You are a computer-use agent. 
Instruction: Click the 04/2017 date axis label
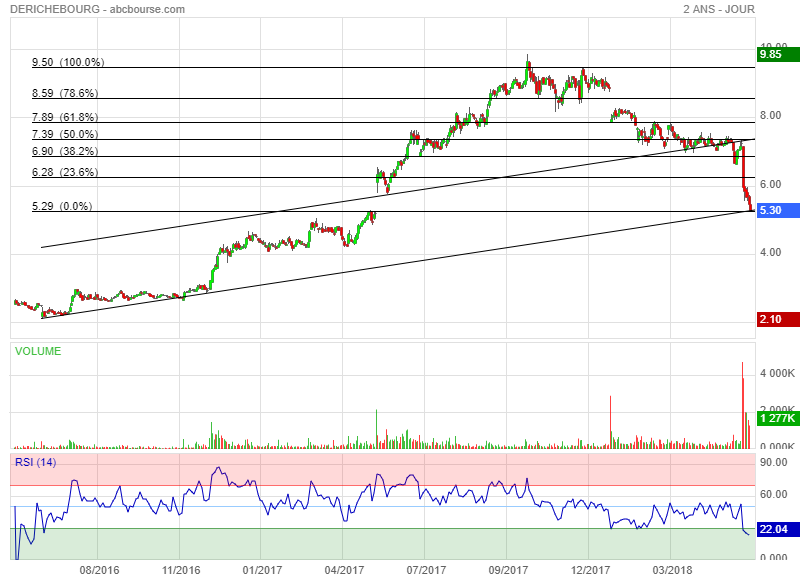click(344, 570)
